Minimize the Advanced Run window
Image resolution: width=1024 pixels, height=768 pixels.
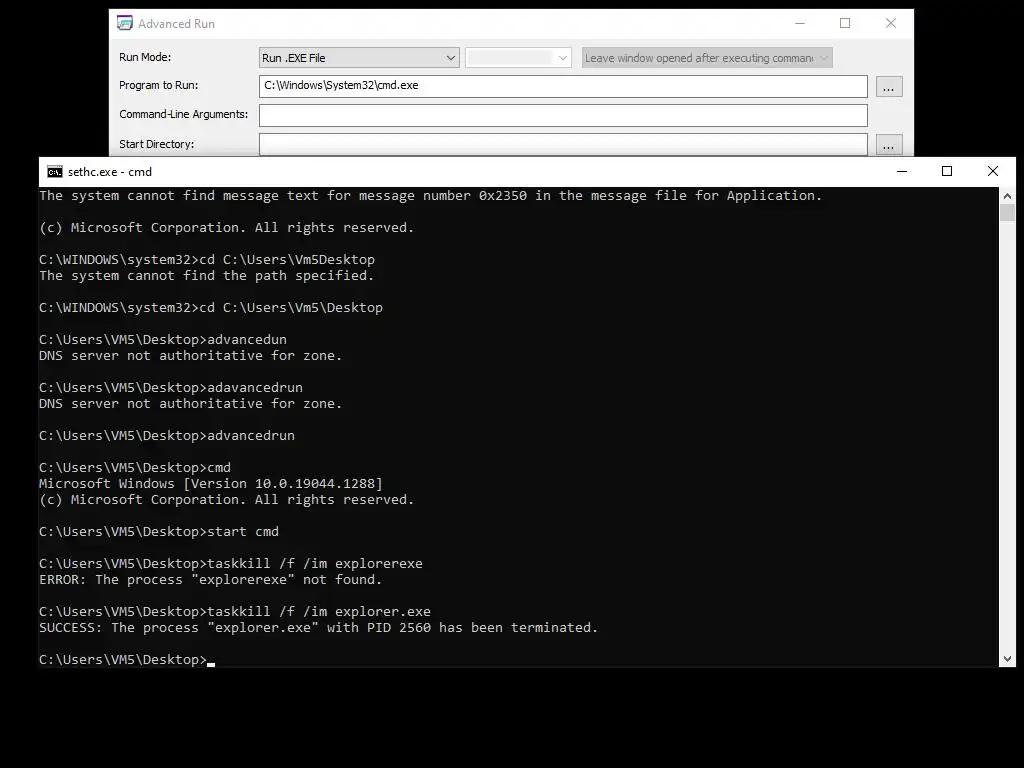point(800,24)
